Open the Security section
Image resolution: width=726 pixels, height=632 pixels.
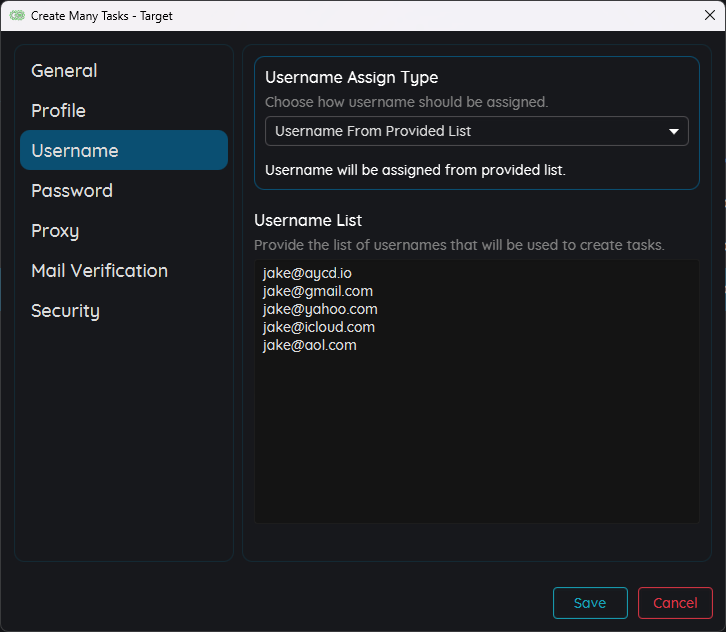tap(65, 311)
